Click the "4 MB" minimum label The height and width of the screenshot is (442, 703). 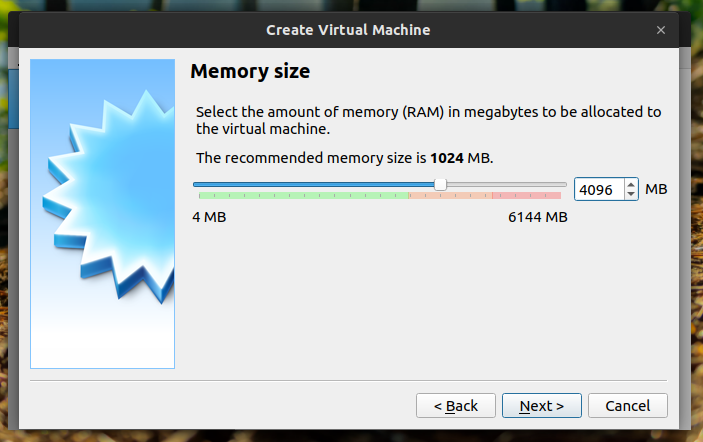209,217
